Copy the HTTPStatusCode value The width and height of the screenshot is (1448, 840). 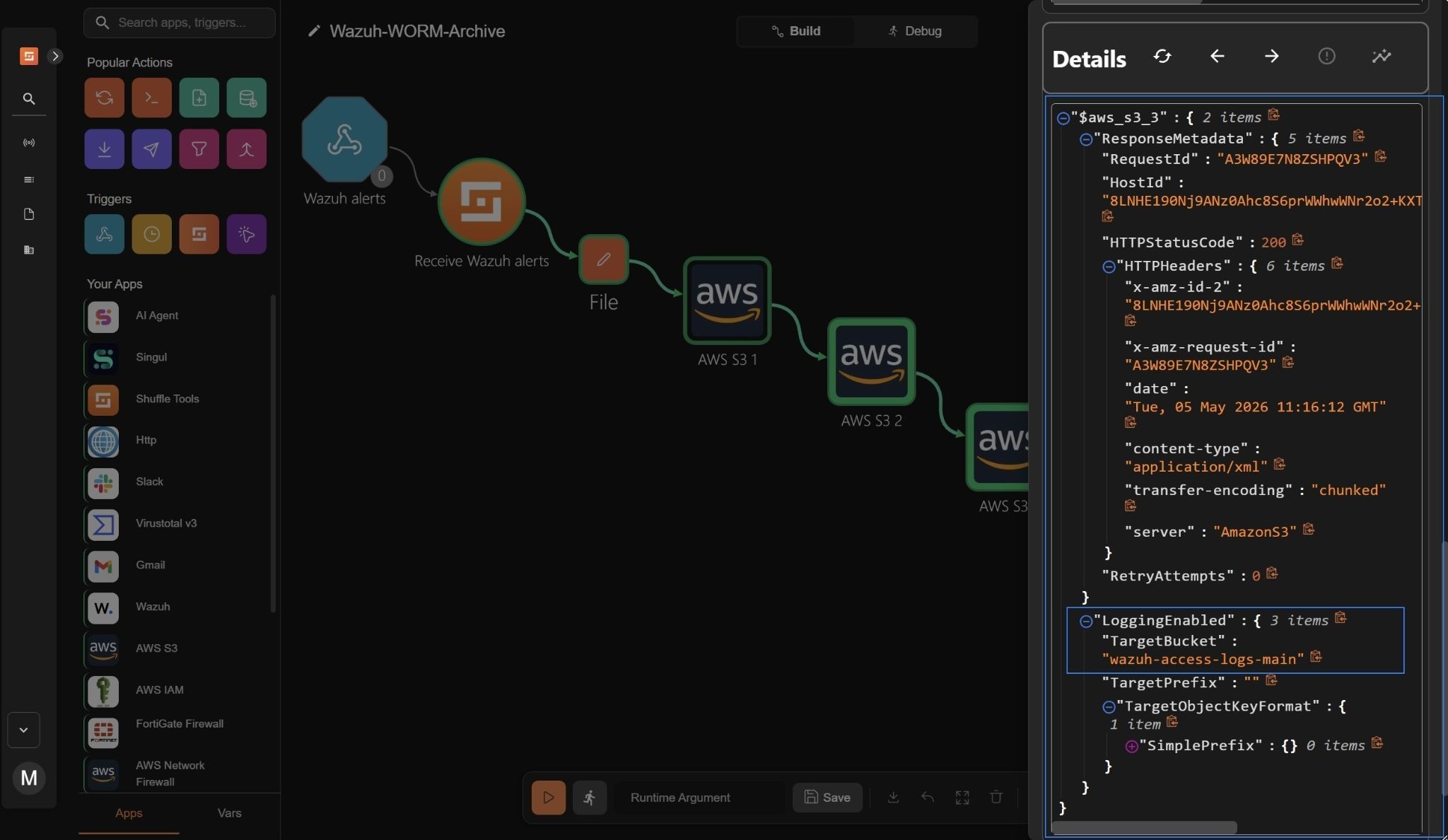[1297, 240]
